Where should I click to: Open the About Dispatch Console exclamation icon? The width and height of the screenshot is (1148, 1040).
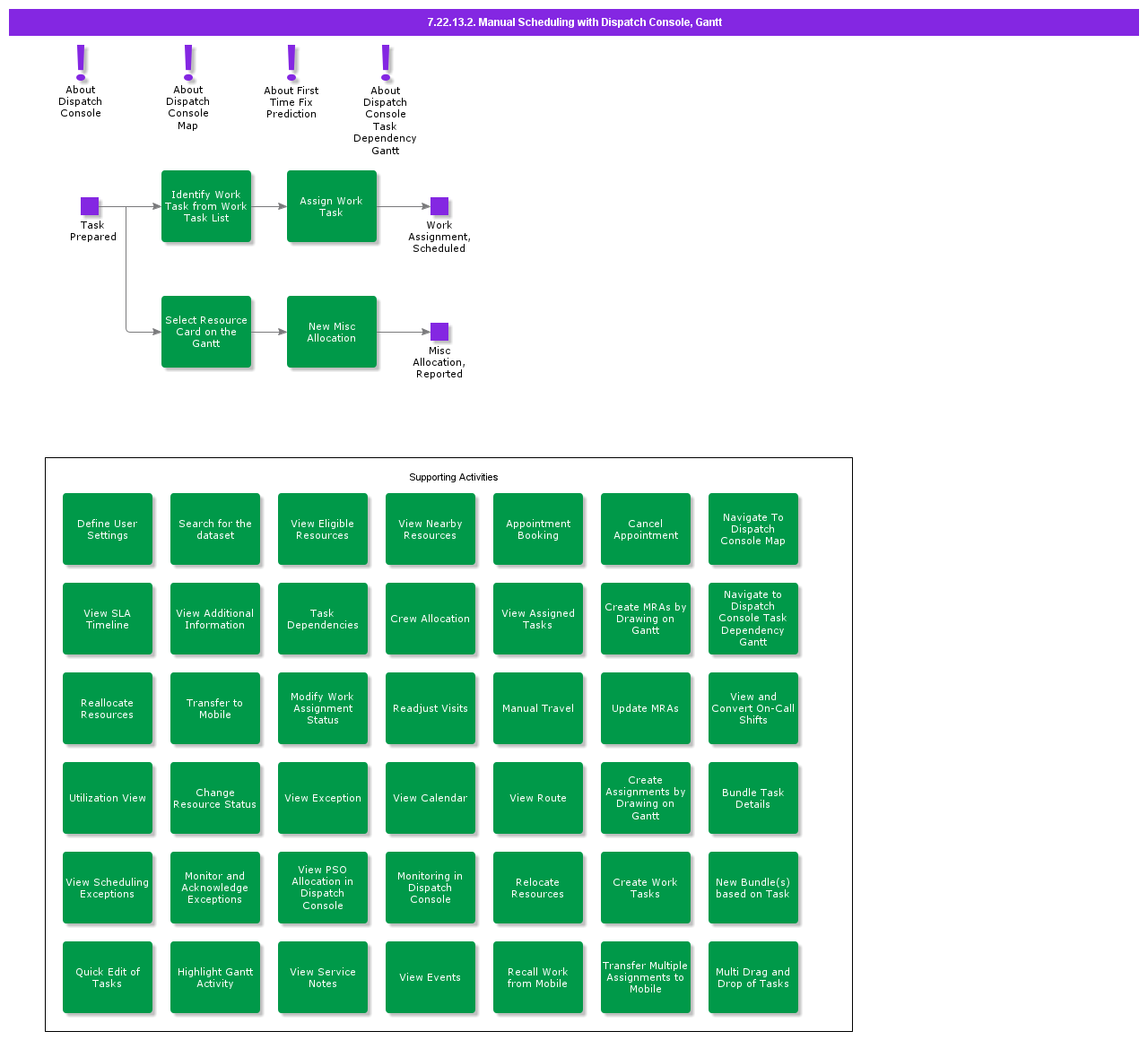(x=81, y=63)
